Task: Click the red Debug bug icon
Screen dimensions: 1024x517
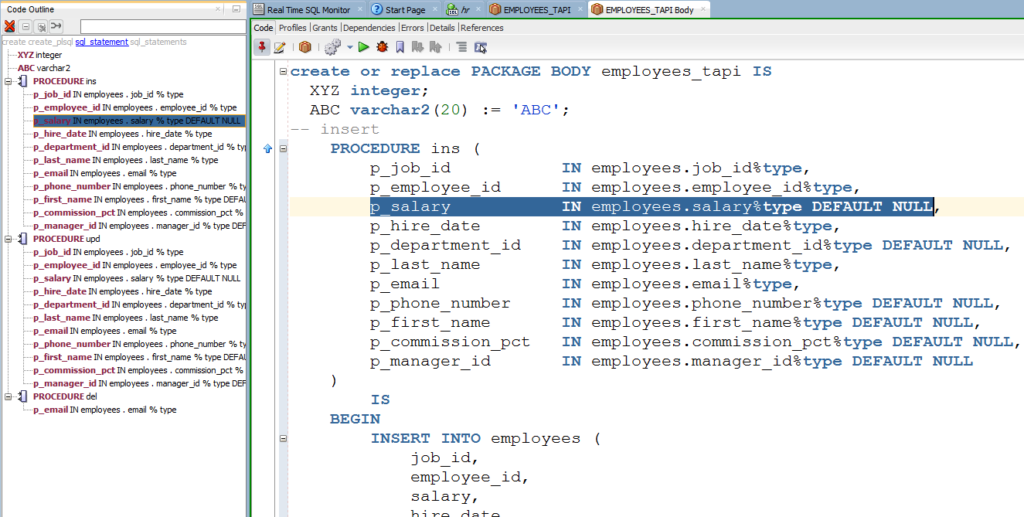Action: (x=381, y=47)
